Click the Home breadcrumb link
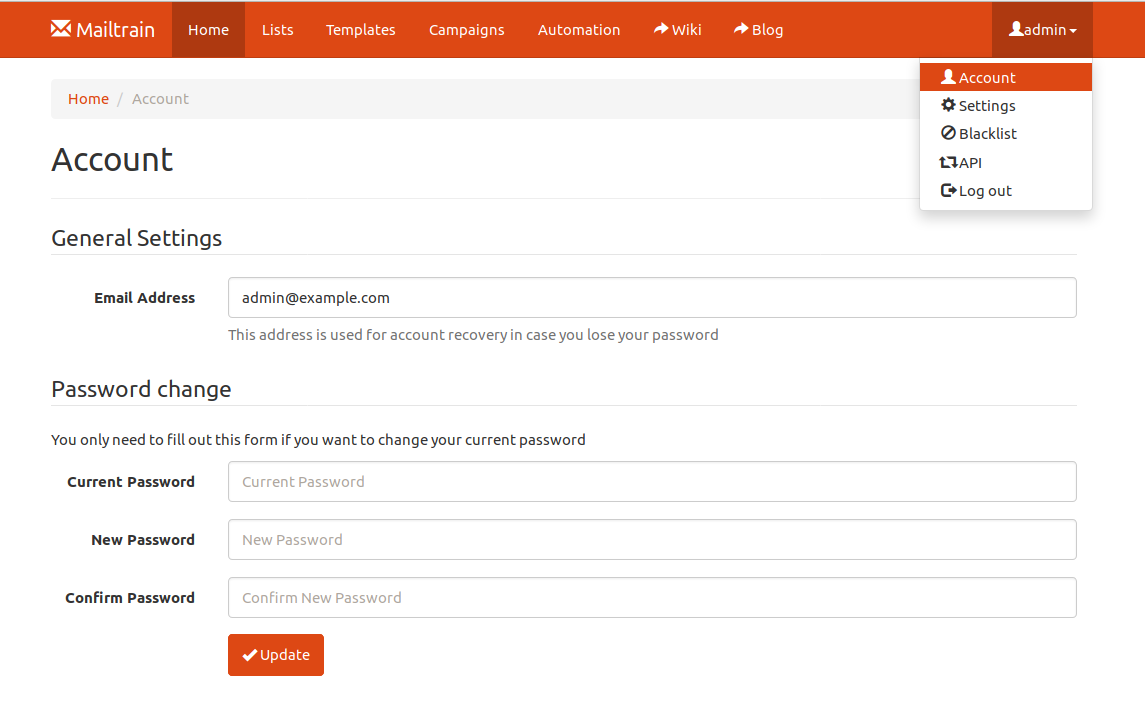1145x704 pixels. (x=88, y=99)
